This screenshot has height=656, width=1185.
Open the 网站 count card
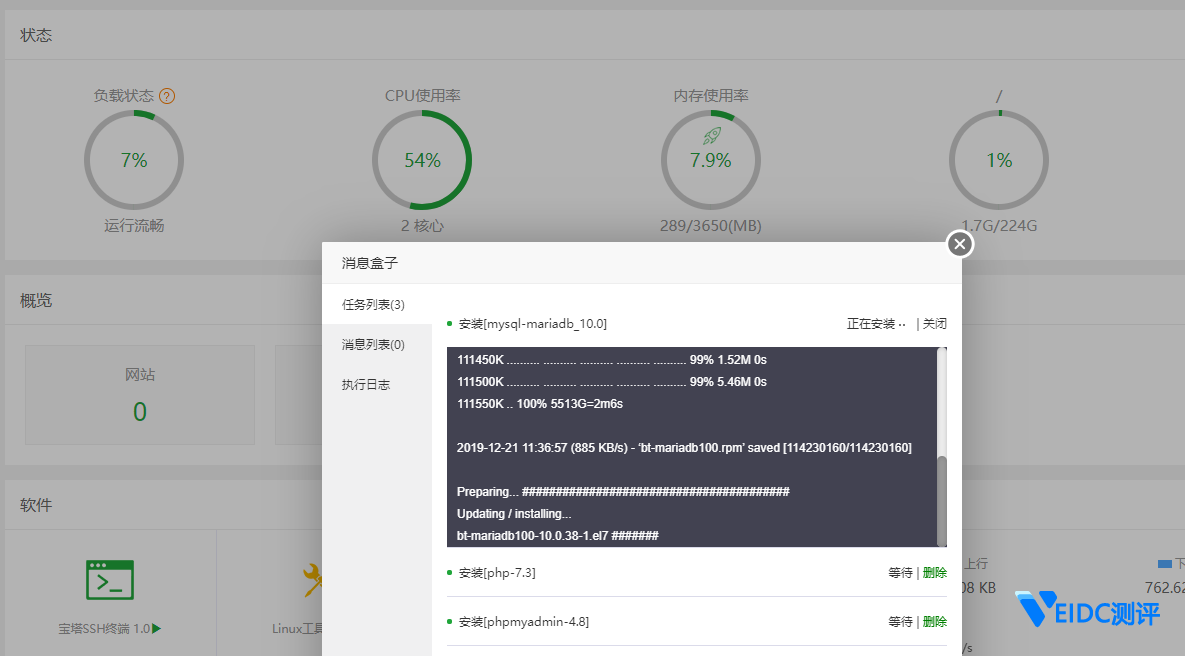tap(140, 395)
